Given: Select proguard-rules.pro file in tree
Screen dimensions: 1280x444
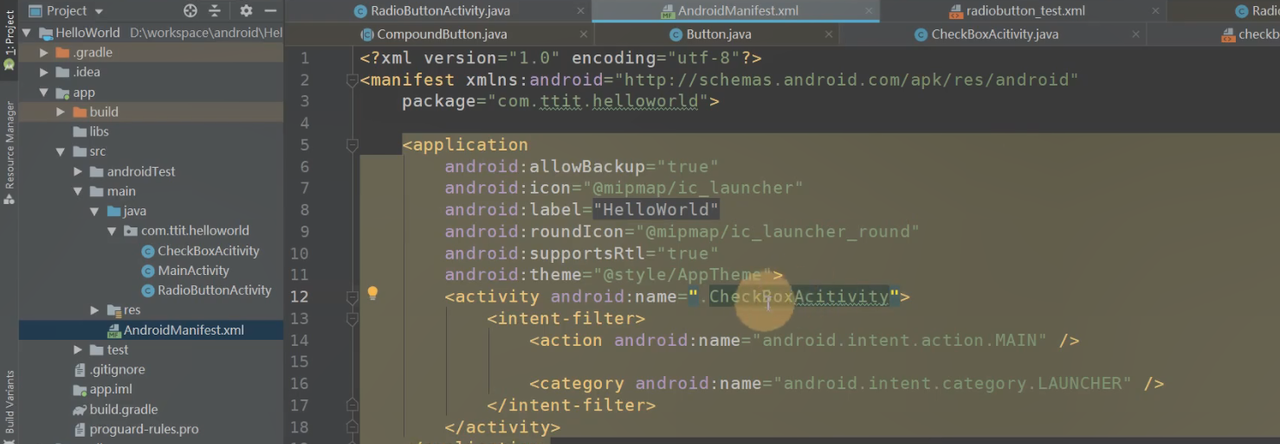Looking at the screenshot, I should (144, 429).
